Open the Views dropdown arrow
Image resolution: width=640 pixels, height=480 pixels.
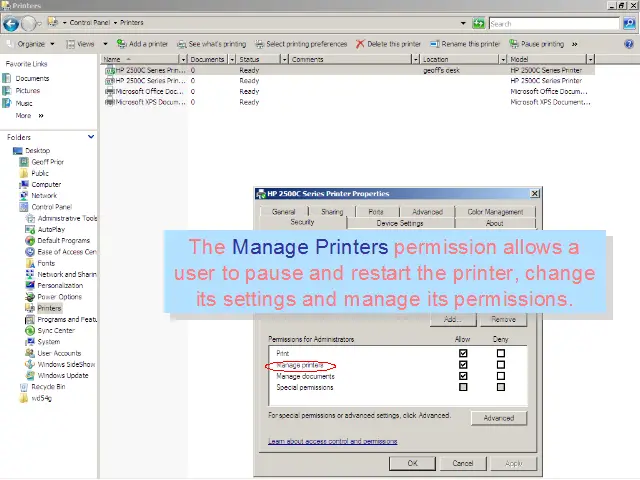[105, 44]
